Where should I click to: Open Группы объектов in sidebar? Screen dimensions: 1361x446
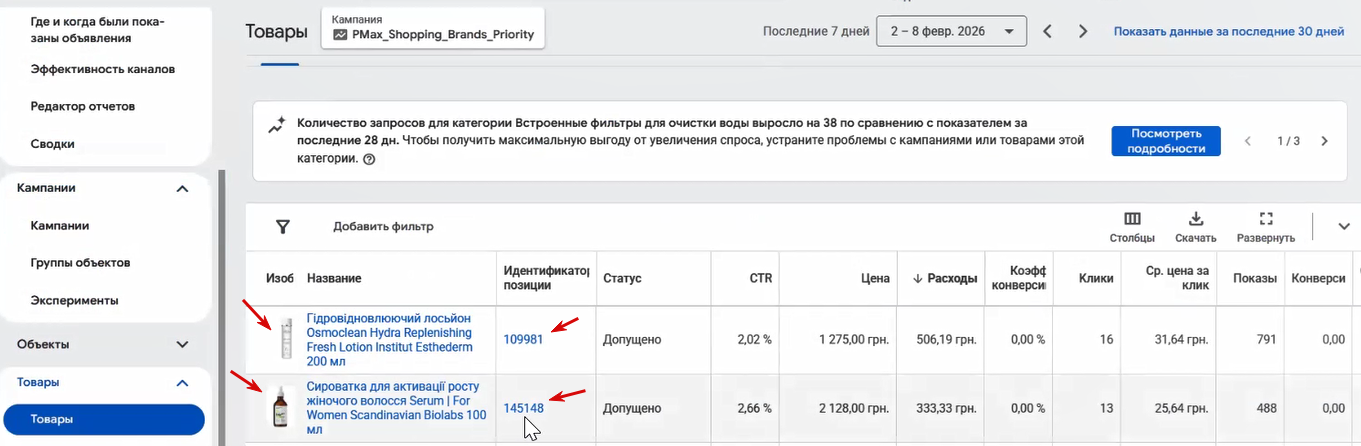tap(81, 263)
